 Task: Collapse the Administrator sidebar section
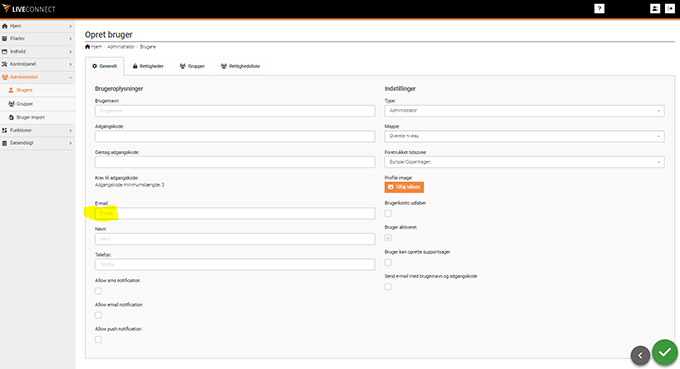coord(37,77)
